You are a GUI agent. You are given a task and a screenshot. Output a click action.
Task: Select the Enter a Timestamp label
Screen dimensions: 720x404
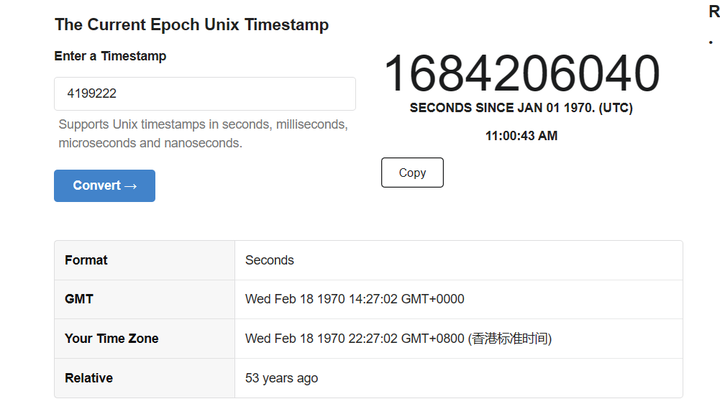point(110,56)
